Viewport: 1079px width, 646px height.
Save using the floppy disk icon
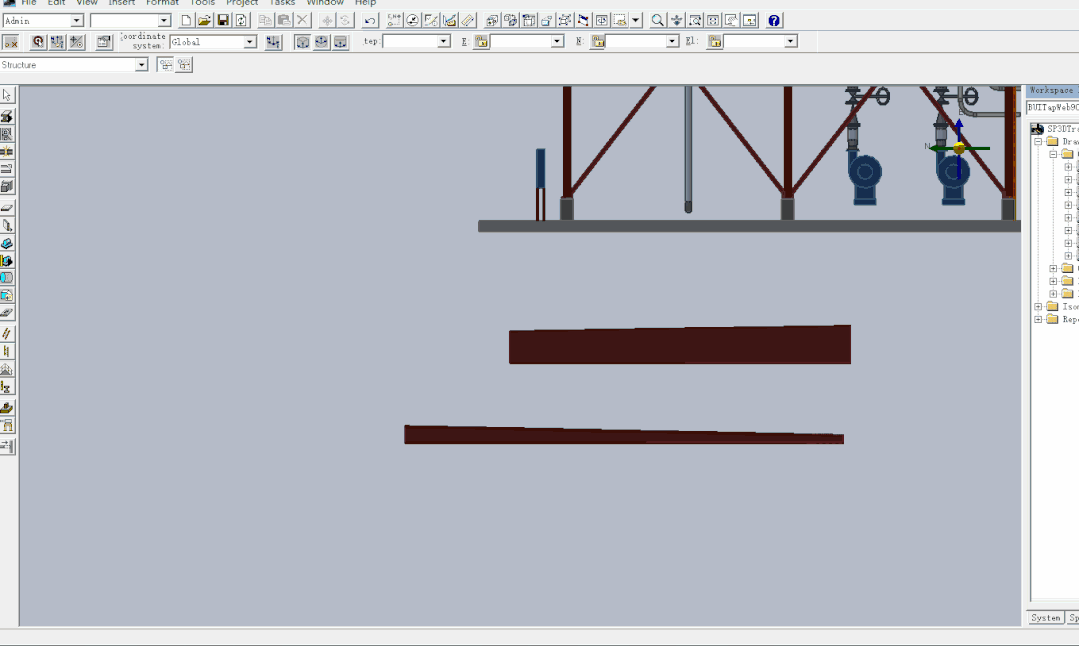coord(223,21)
